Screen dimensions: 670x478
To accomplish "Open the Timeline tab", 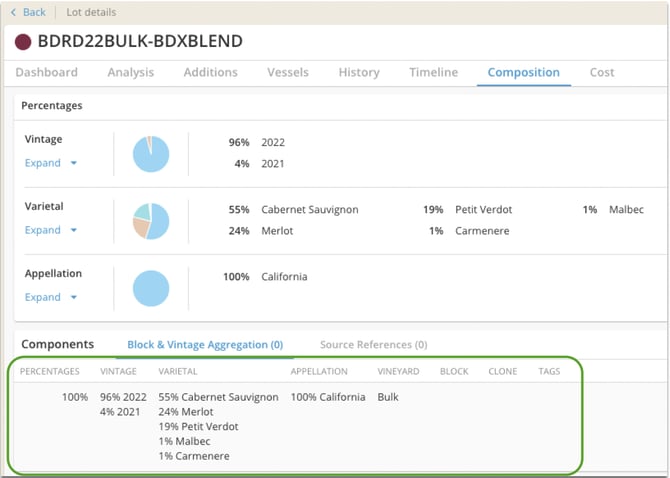I will point(433,72).
